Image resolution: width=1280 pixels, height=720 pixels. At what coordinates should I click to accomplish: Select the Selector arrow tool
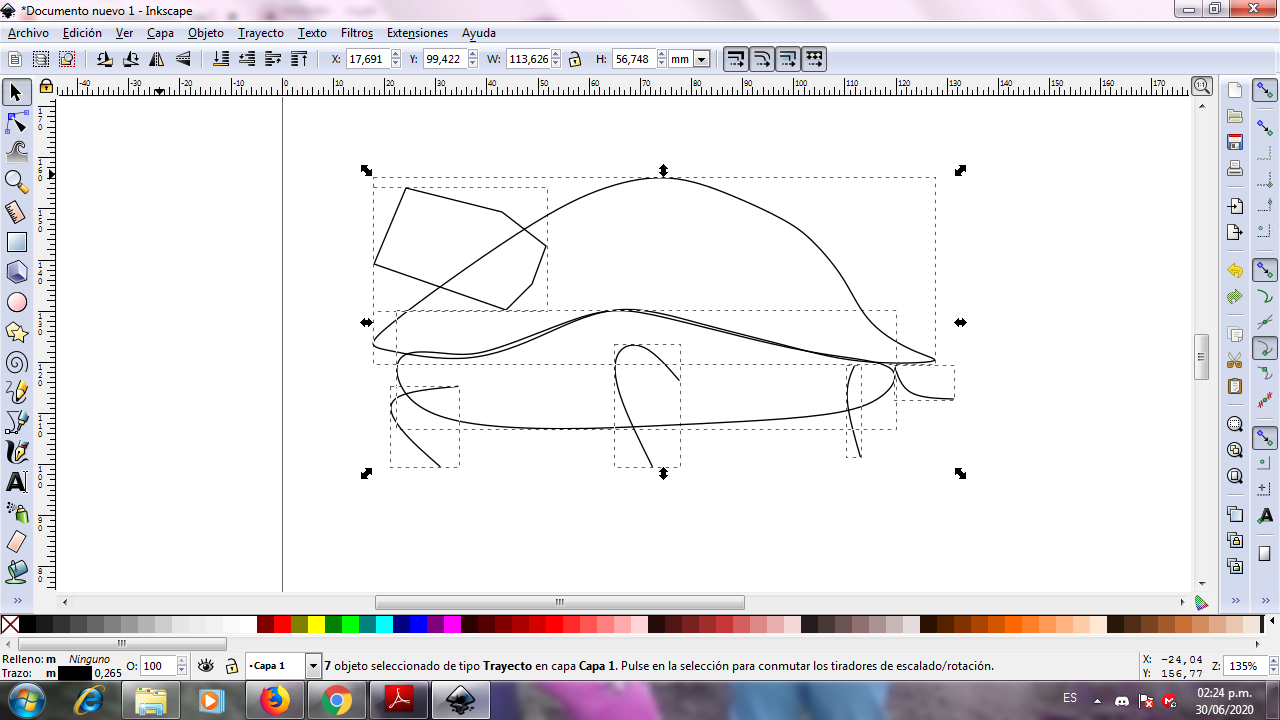16,92
